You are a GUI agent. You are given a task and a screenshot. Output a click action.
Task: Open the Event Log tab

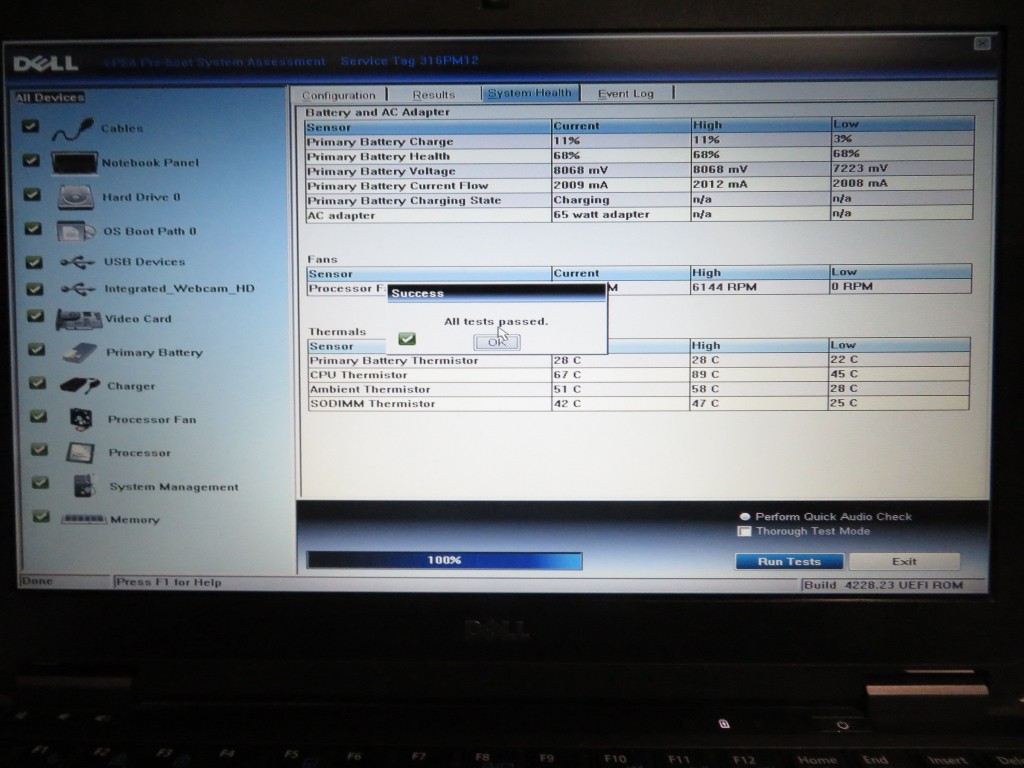pos(626,93)
